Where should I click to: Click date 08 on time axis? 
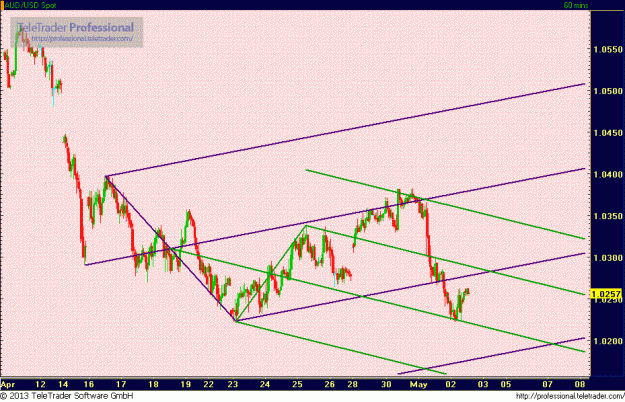580,384
